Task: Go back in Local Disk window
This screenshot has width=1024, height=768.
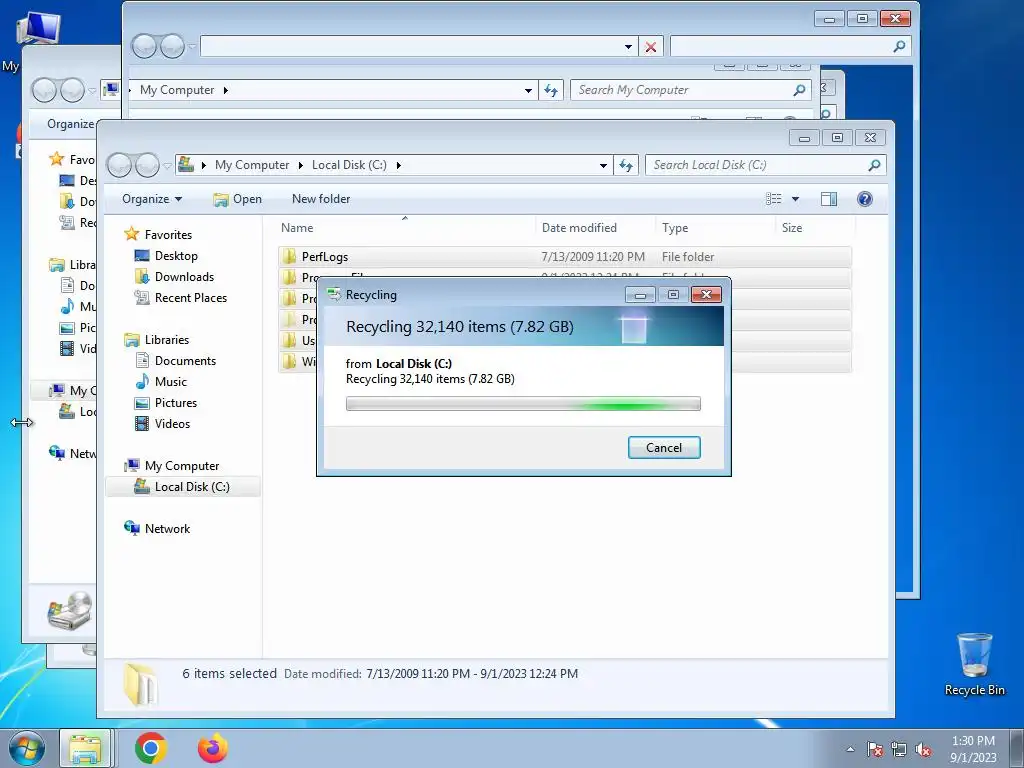Action: [x=120, y=165]
